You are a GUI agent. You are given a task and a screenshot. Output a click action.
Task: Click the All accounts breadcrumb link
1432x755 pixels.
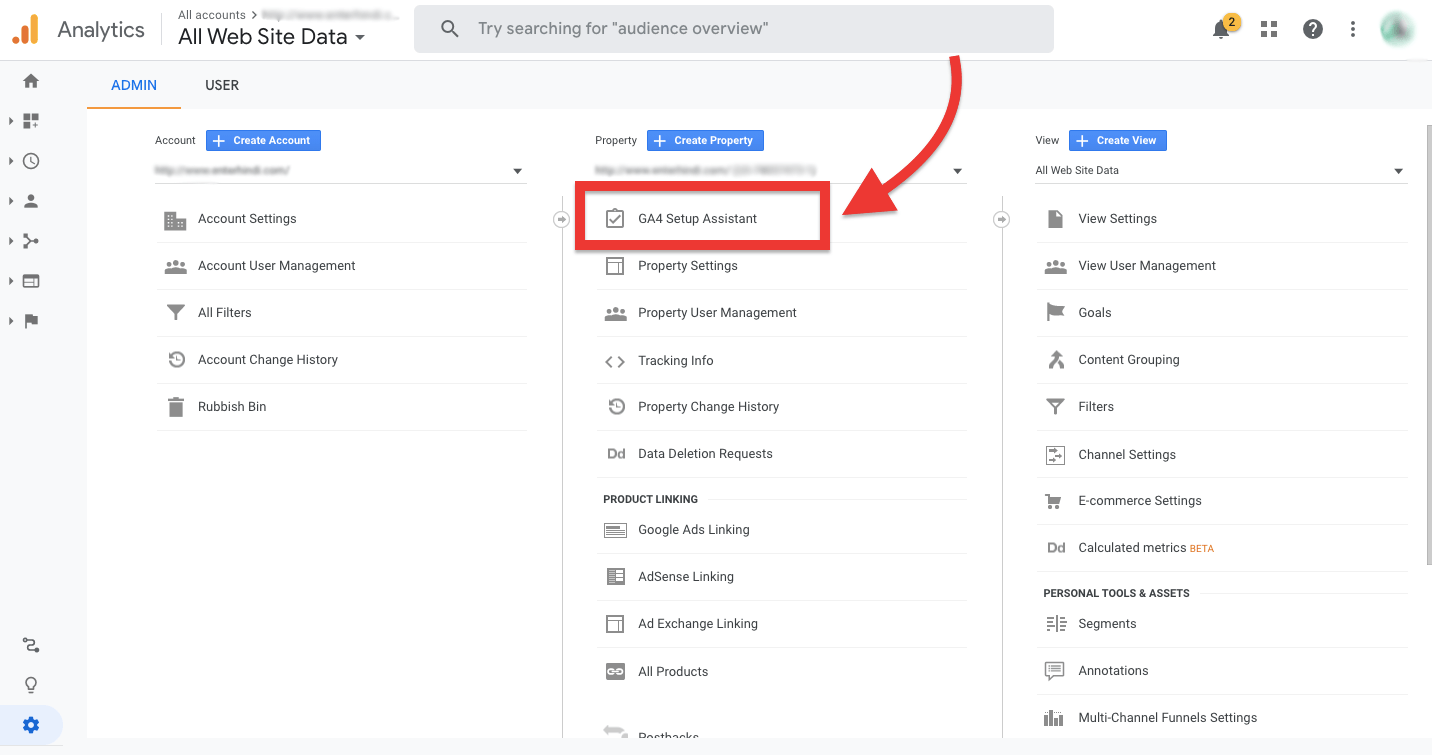tap(211, 15)
